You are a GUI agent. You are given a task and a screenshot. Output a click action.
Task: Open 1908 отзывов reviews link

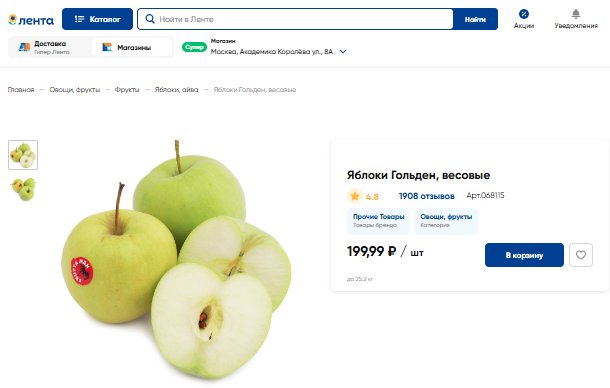point(426,196)
